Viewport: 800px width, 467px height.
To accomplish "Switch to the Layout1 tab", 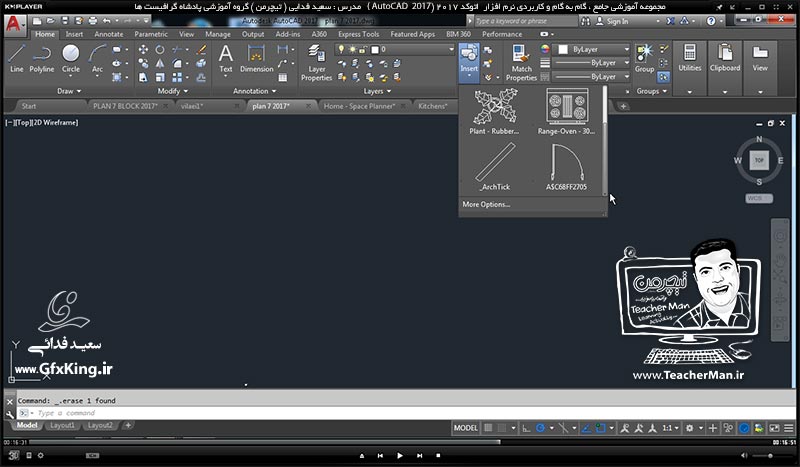I will 62,425.
